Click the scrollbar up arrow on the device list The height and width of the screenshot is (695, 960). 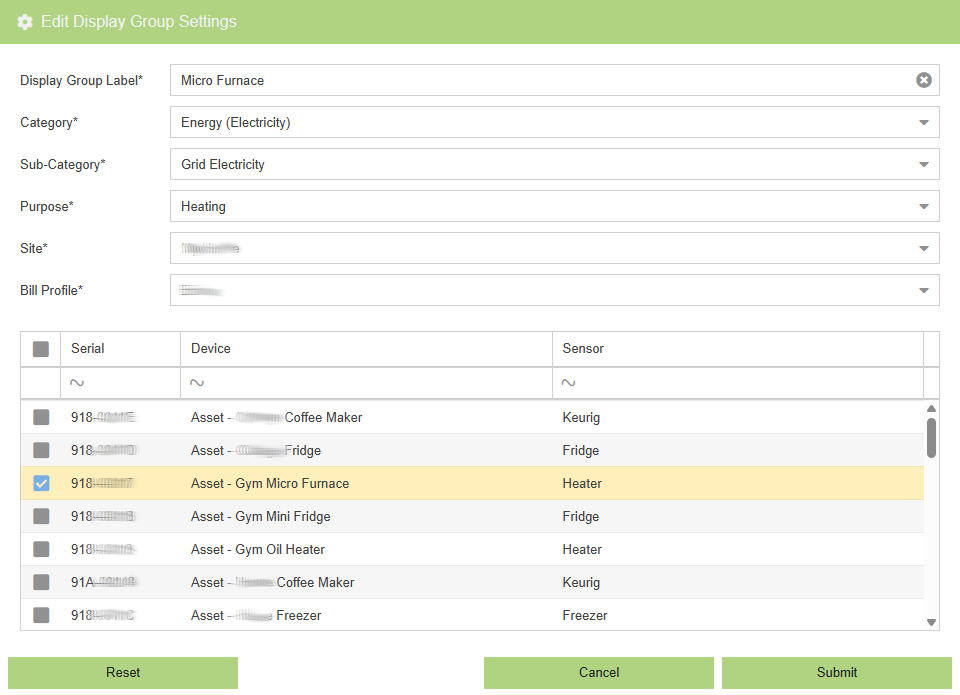click(x=931, y=407)
